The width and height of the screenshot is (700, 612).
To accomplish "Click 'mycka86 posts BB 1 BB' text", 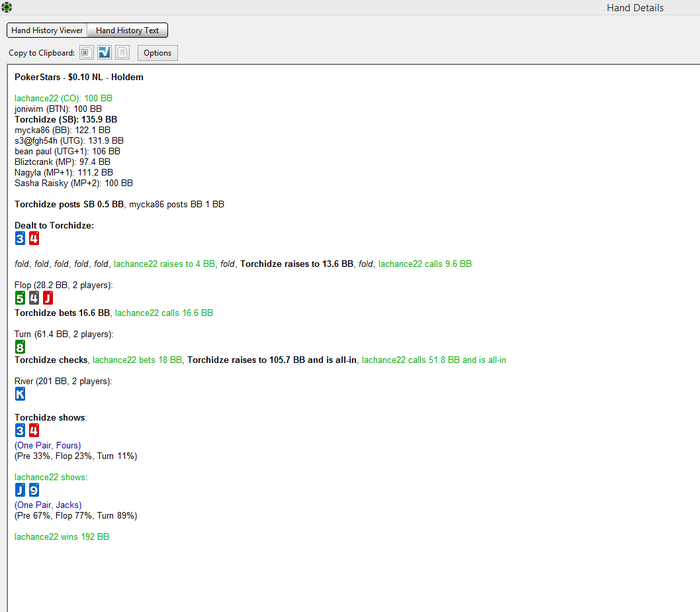I will tap(177, 204).
